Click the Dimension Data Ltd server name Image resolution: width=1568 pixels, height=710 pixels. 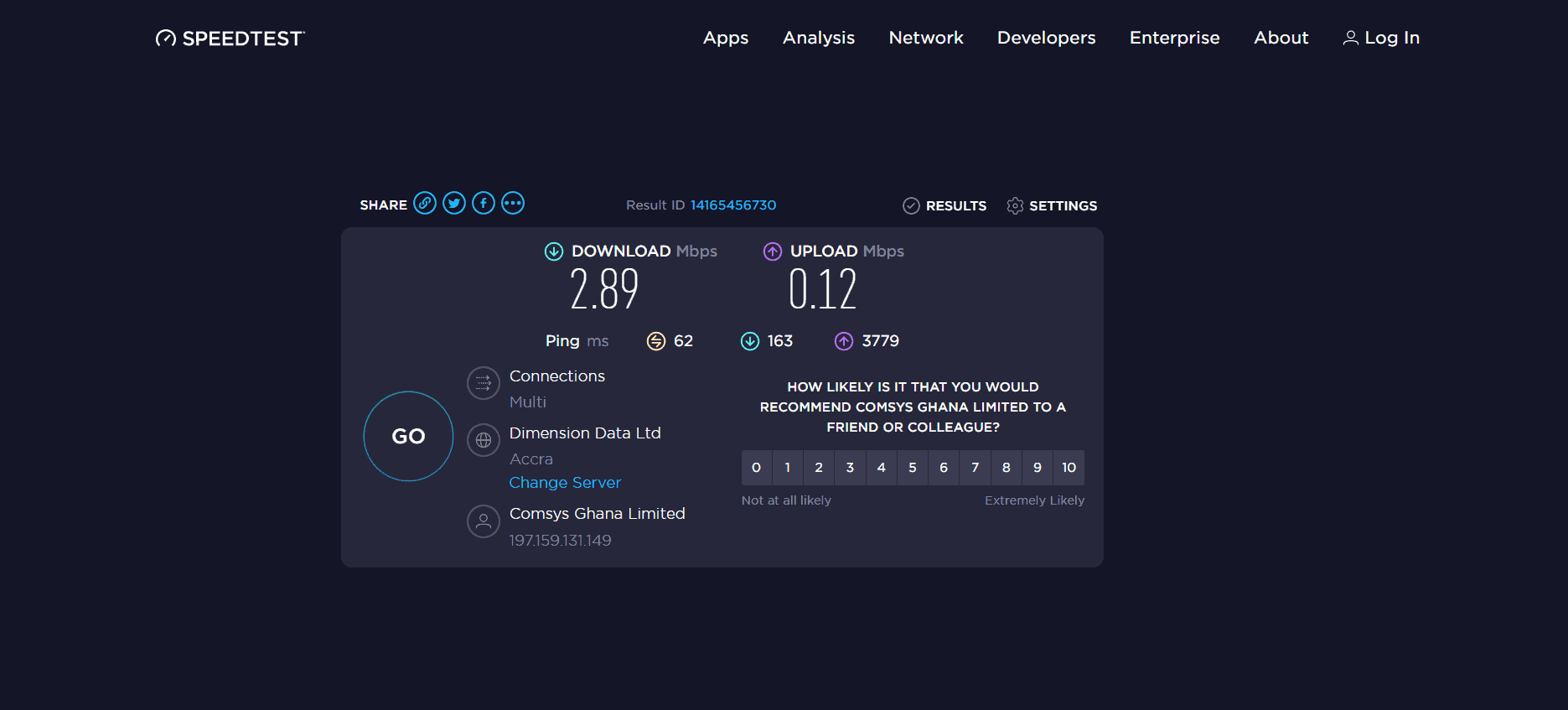click(x=585, y=433)
